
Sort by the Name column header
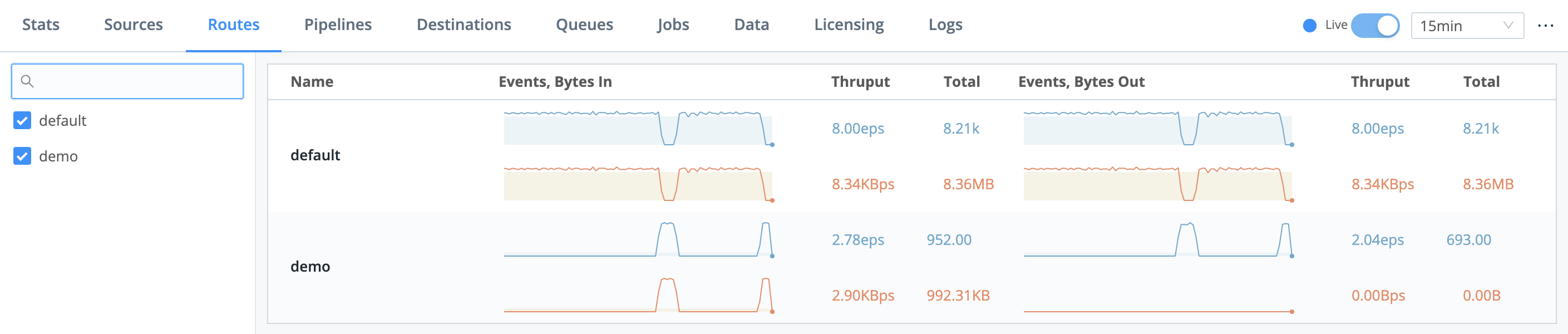click(x=312, y=81)
